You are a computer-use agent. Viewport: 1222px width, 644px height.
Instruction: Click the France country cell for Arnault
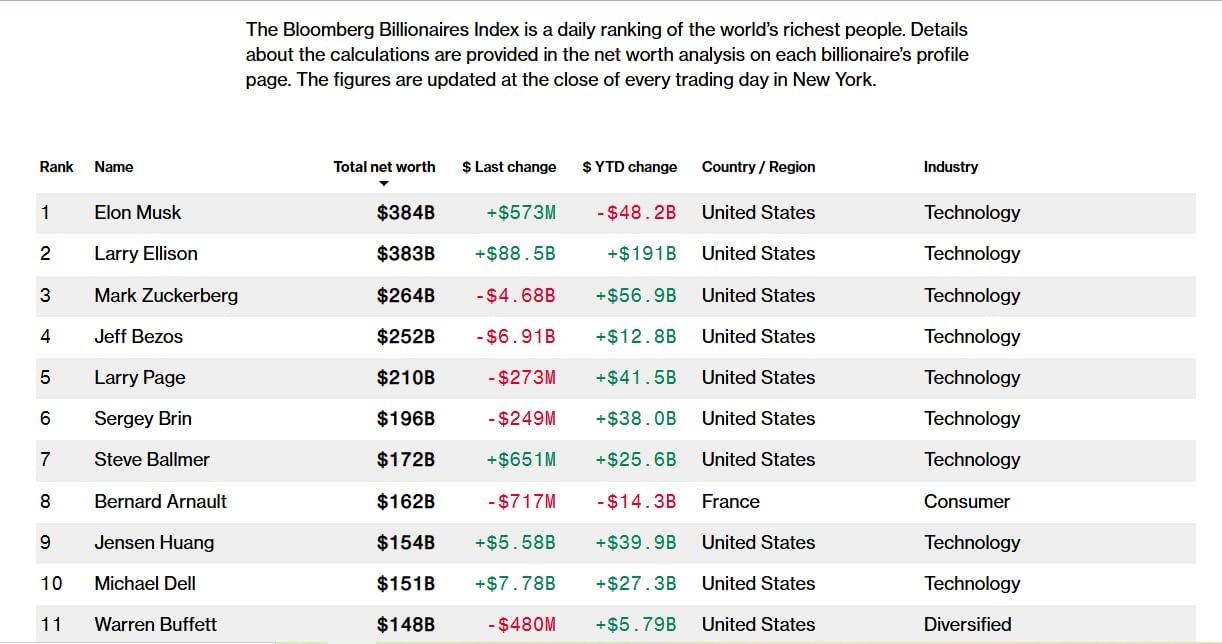click(x=730, y=502)
